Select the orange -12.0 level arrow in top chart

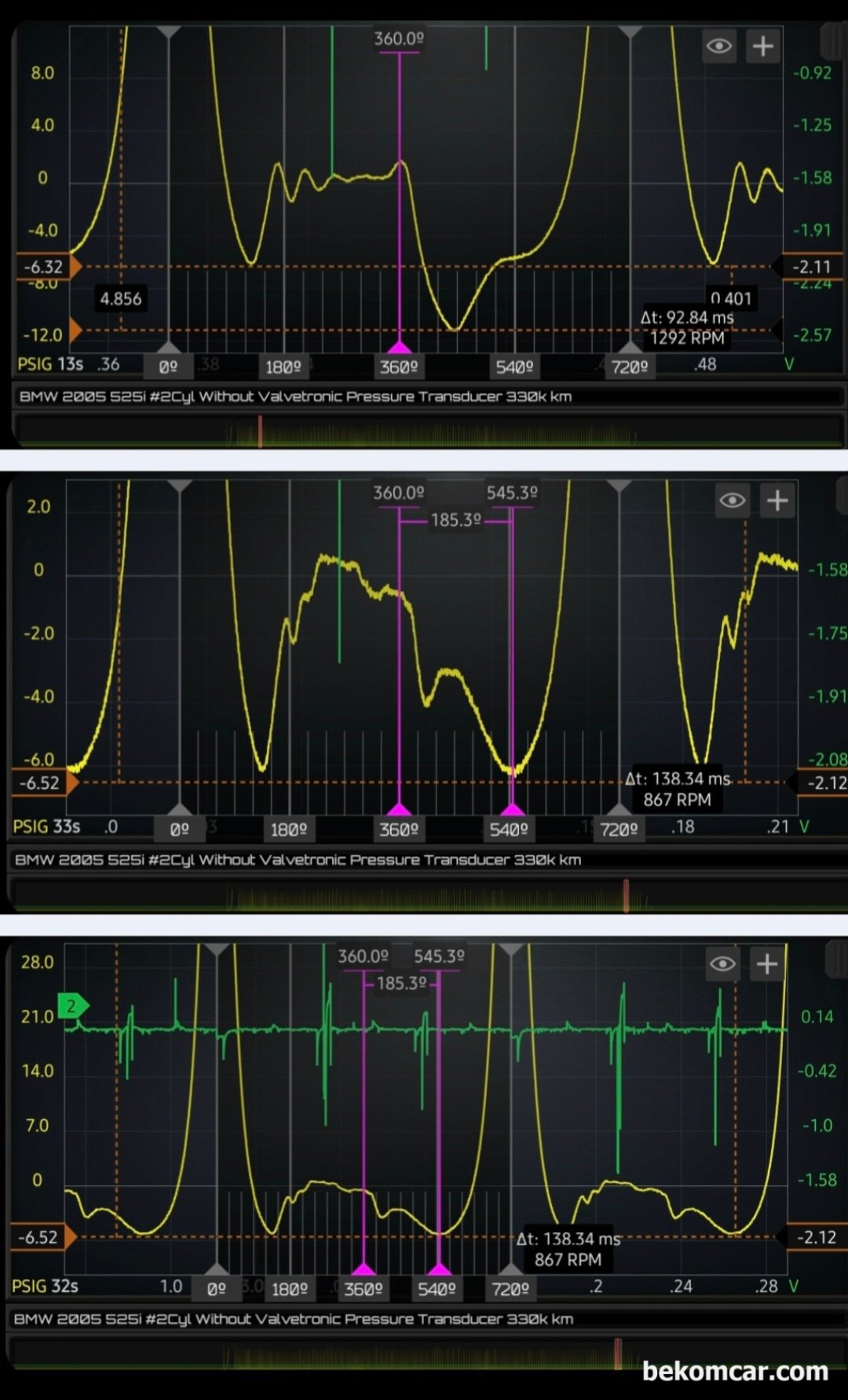[75, 330]
